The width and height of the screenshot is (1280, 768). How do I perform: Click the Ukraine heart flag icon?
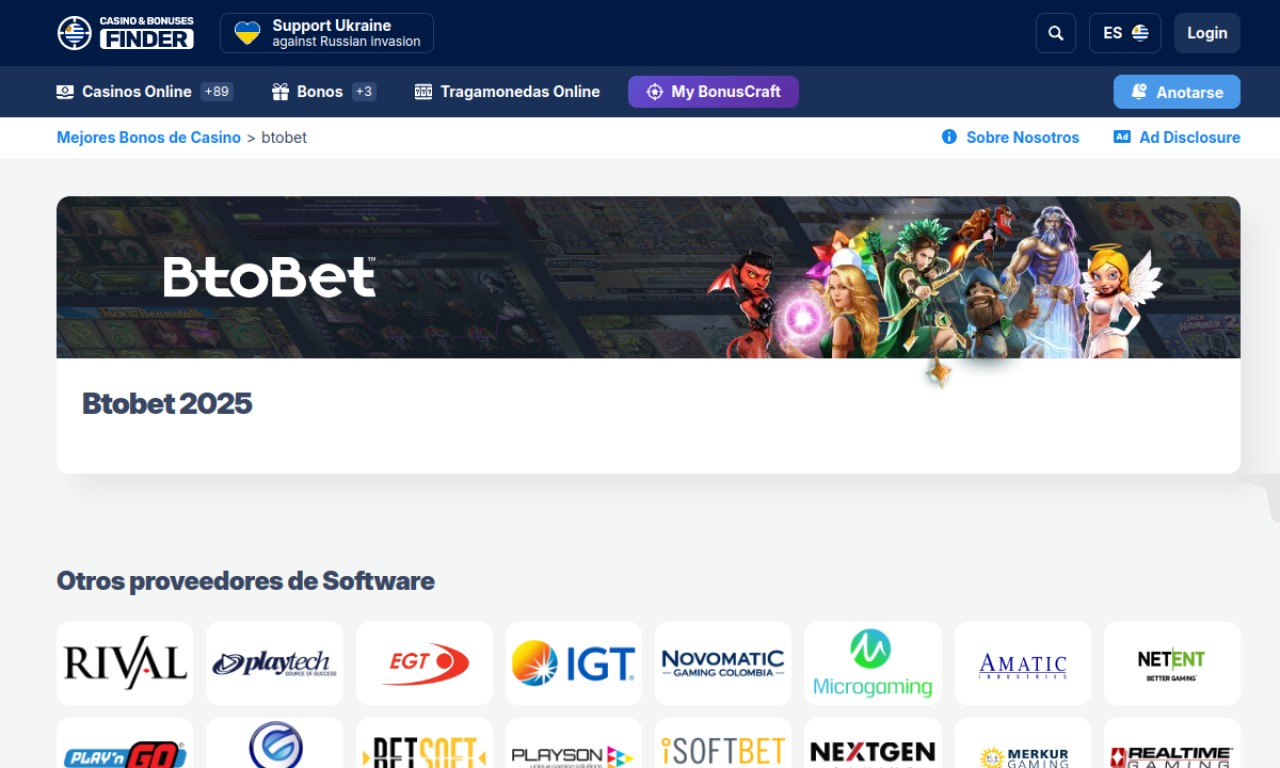click(247, 33)
